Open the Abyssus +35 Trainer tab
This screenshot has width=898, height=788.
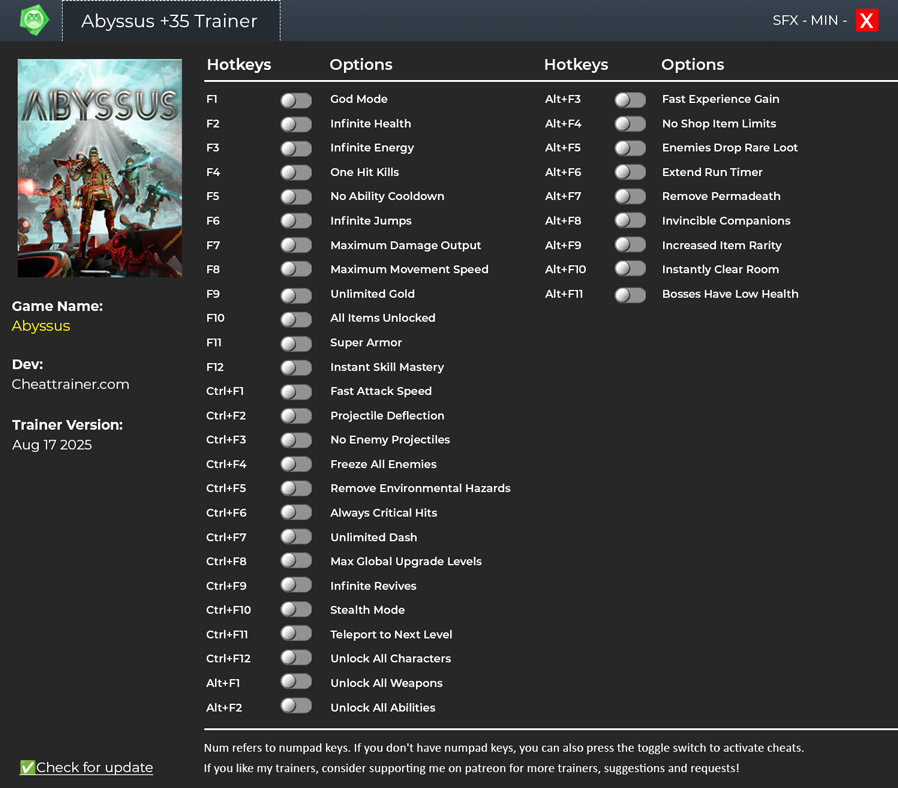171,21
